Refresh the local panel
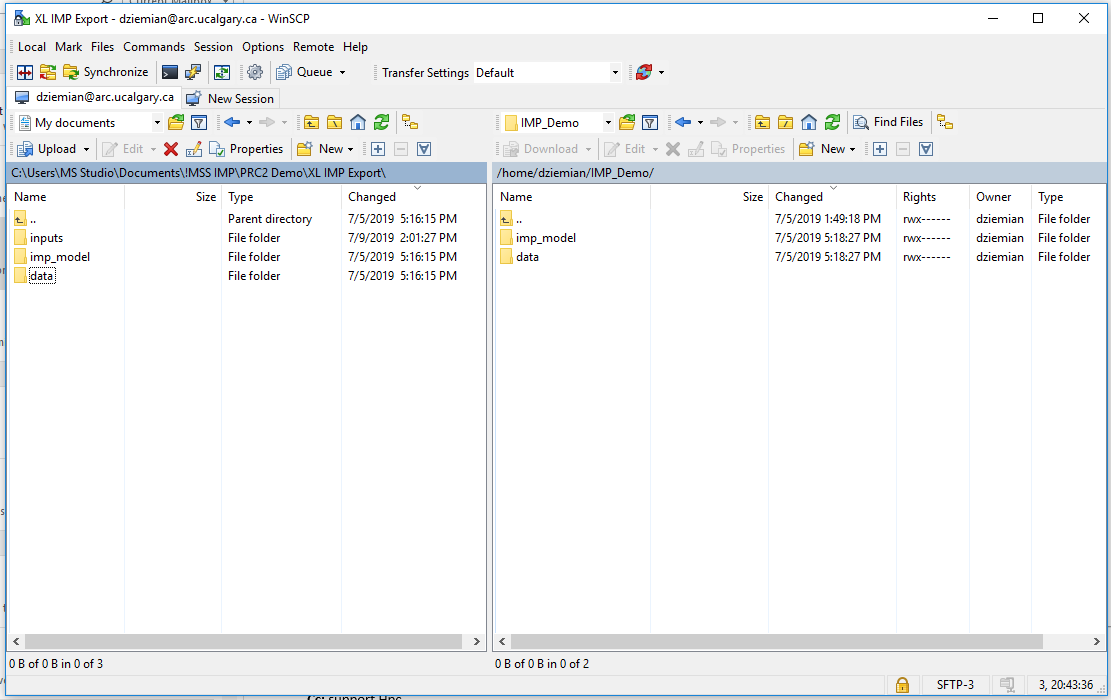This screenshot has height=700, width=1111. tap(381, 123)
